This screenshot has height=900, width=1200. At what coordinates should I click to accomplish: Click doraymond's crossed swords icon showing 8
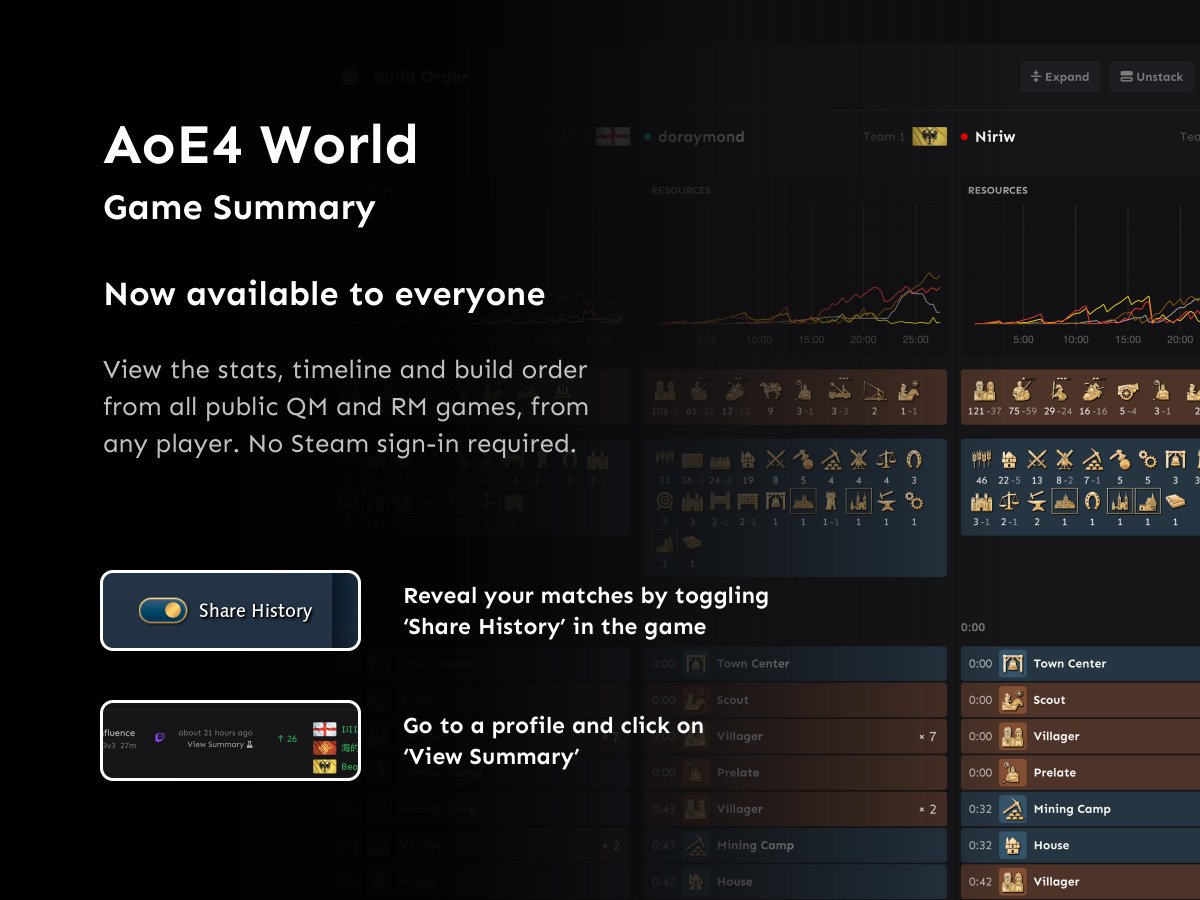pos(776,460)
